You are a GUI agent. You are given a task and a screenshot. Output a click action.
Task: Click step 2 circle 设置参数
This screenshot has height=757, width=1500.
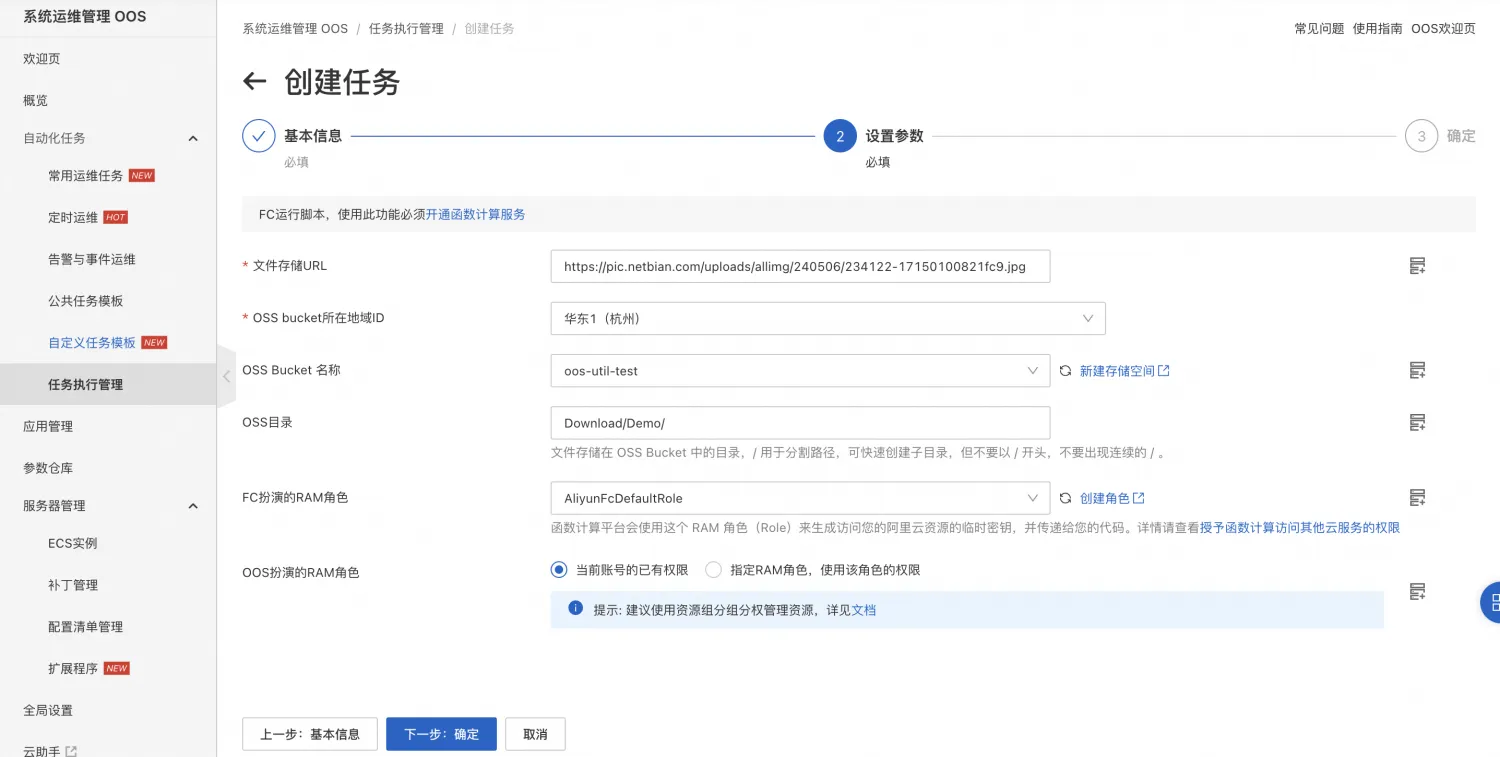840,136
